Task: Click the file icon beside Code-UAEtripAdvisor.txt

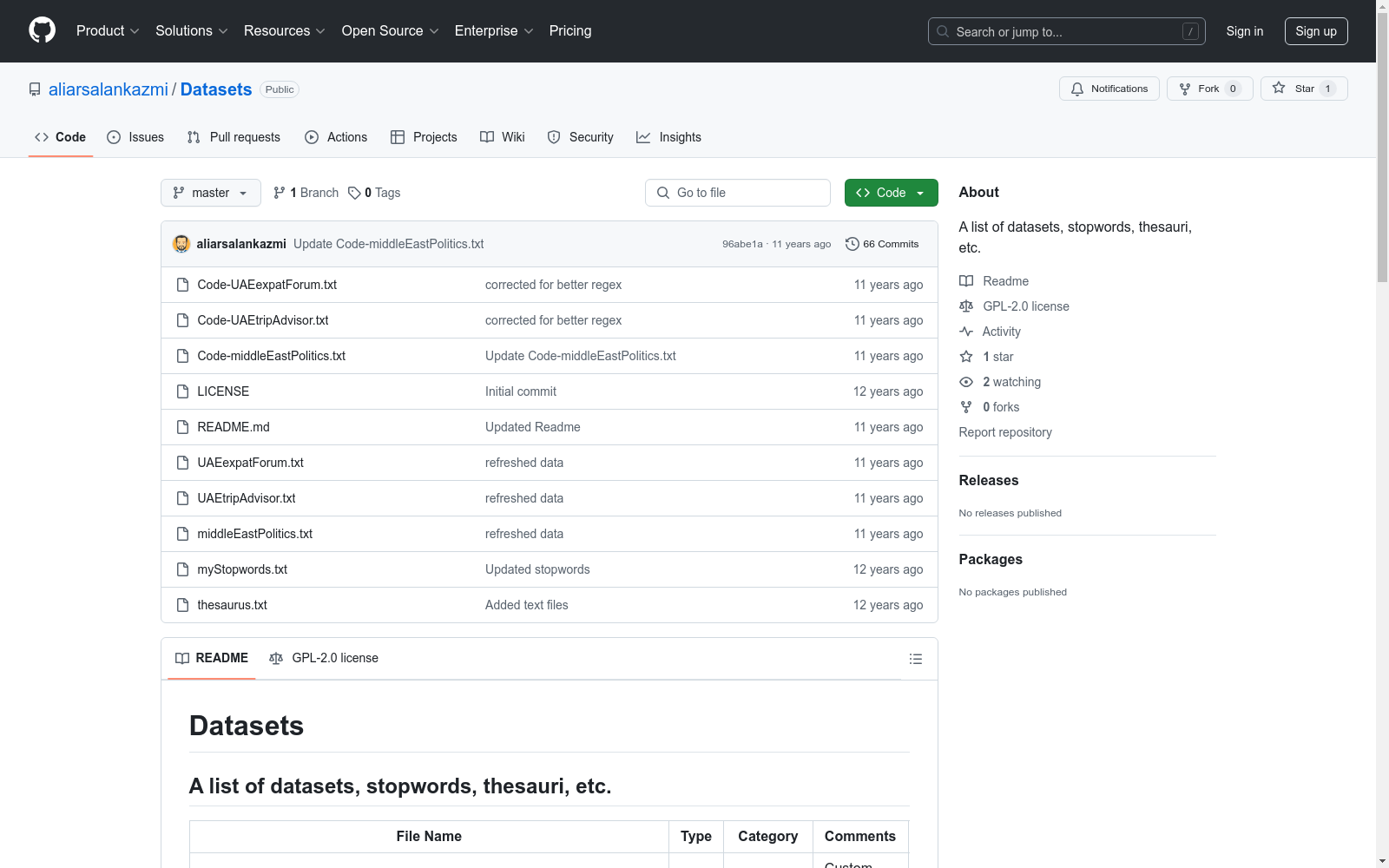Action: pyautogui.click(x=182, y=320)
